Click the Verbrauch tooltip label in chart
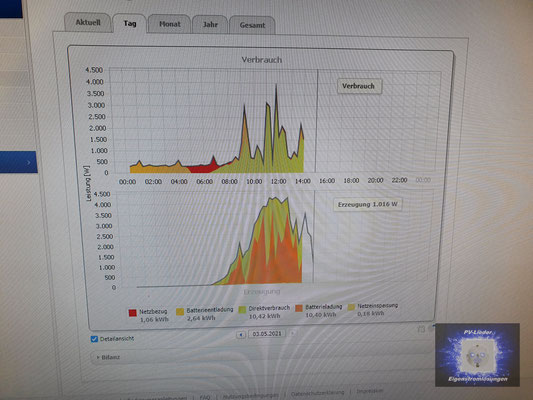Screen dimensions: 533x400 pos(359,86)
